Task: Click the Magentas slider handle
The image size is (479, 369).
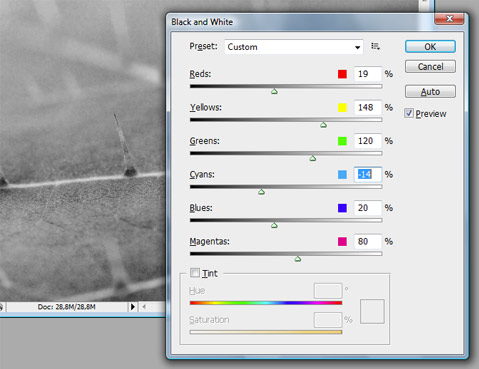Action: [x=298, y=259]
